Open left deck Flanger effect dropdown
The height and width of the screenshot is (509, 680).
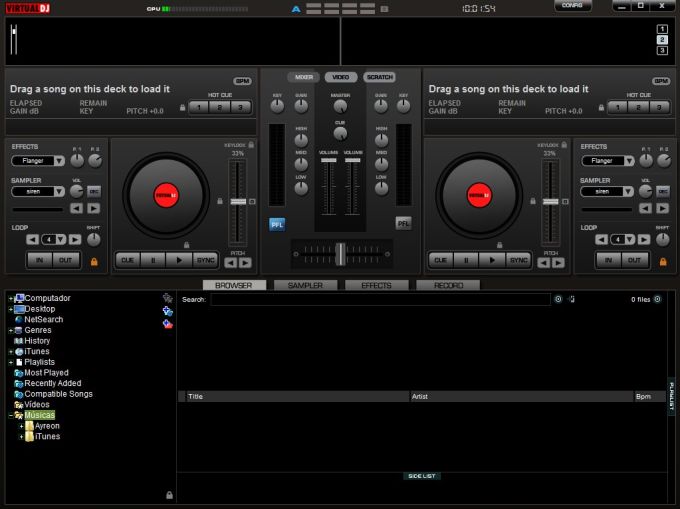coord(59,161)
